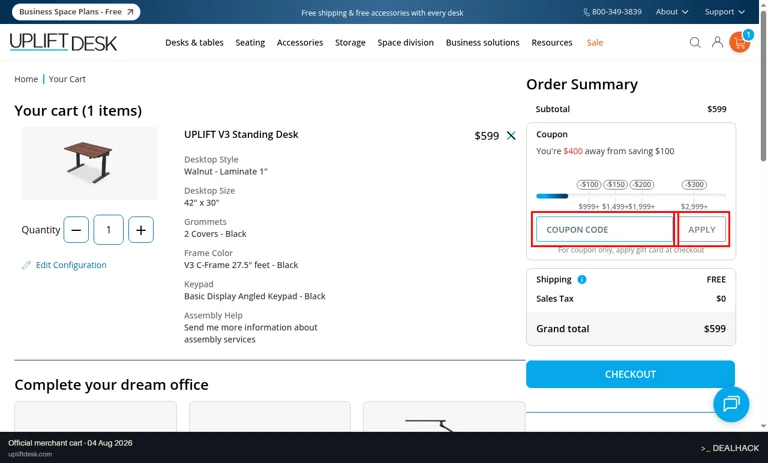
Task: Click the -$100 savings tier badge
Action: (589, 185)
